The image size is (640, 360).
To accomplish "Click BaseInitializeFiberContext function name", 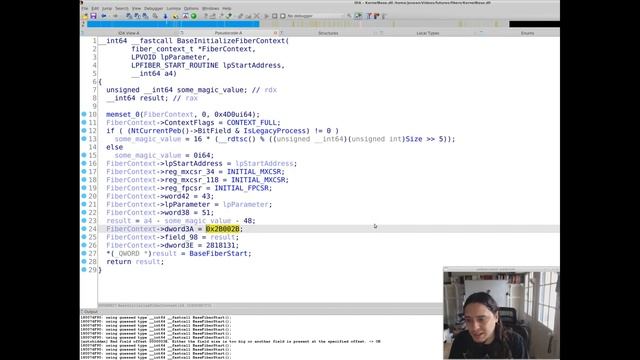I will [x=231, y=41].
